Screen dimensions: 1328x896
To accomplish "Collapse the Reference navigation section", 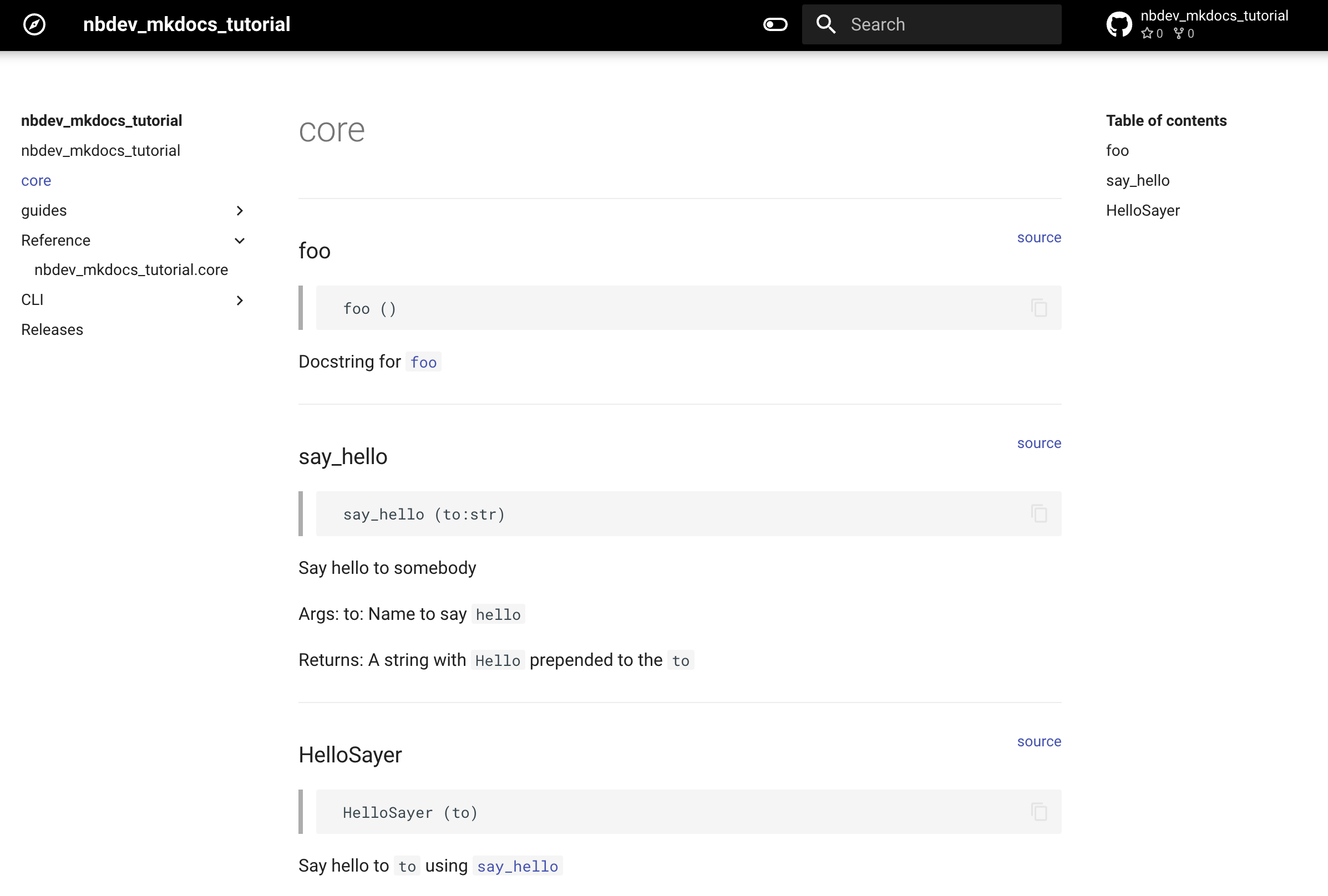I will pyautogui.click(x=240, y=241).
